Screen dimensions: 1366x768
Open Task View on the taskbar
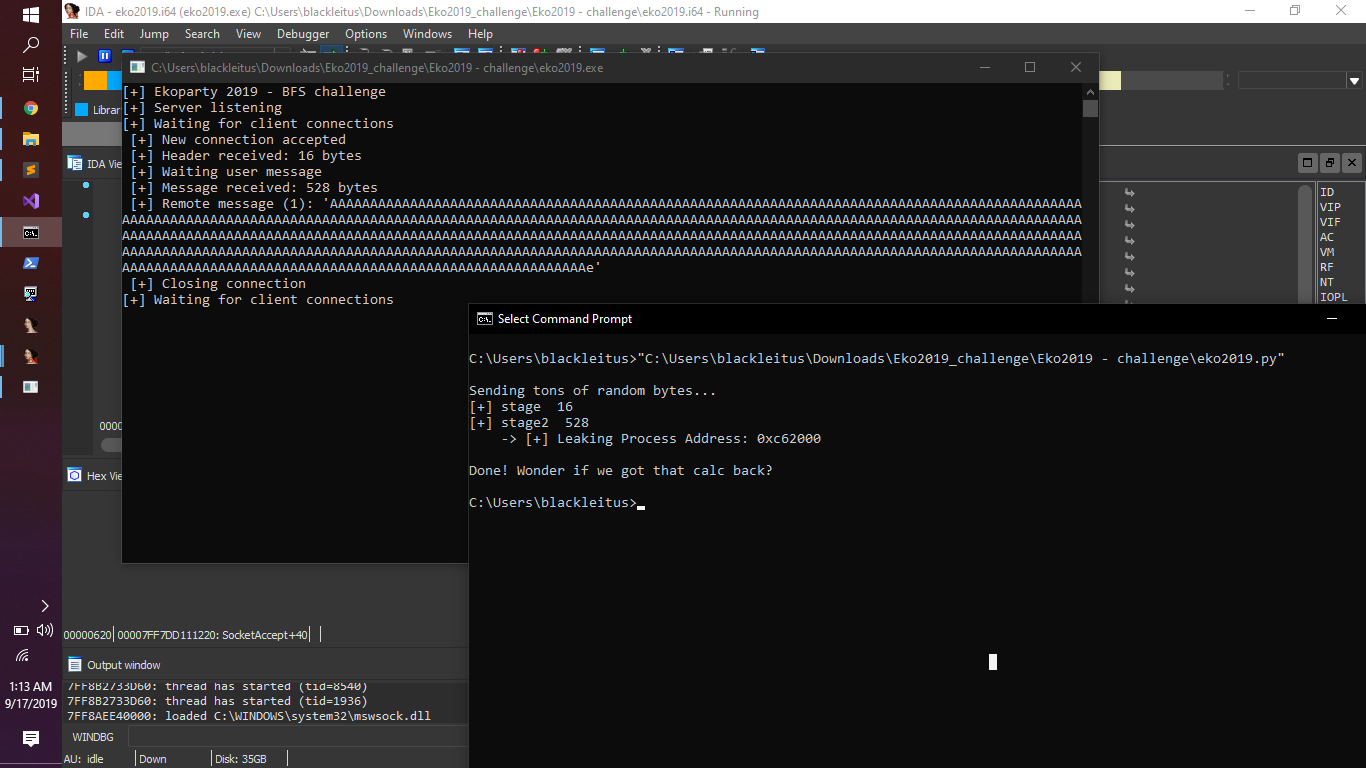point(31,75)
